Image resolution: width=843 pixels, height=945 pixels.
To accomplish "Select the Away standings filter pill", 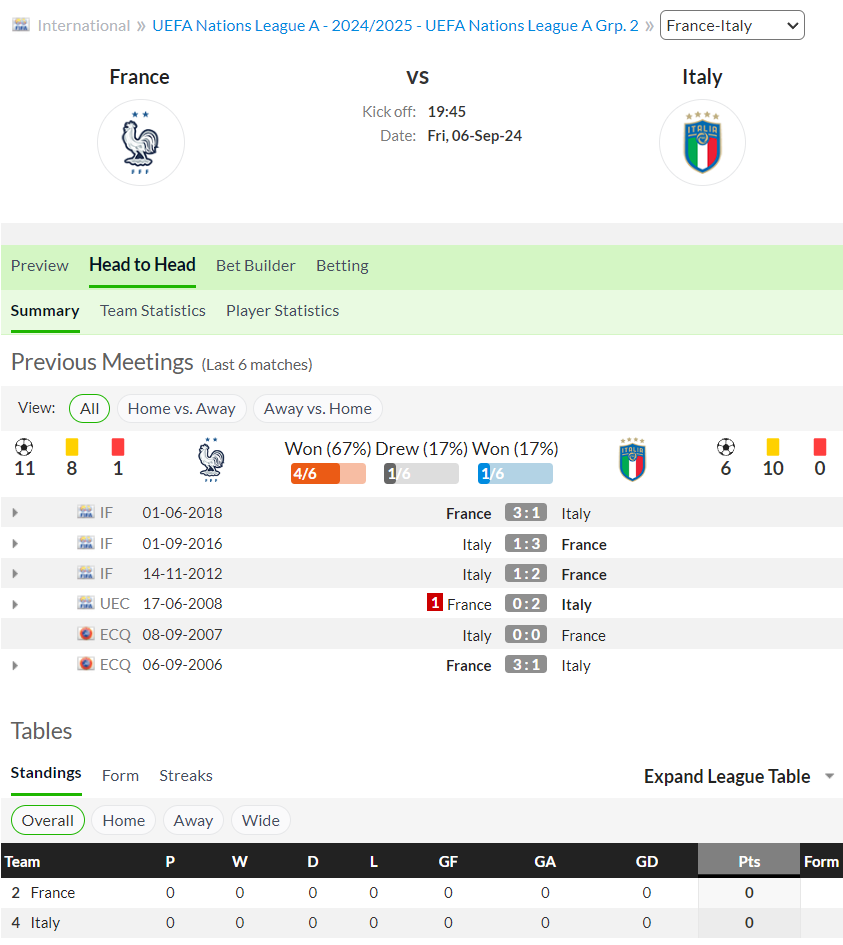I will [193, 820].
